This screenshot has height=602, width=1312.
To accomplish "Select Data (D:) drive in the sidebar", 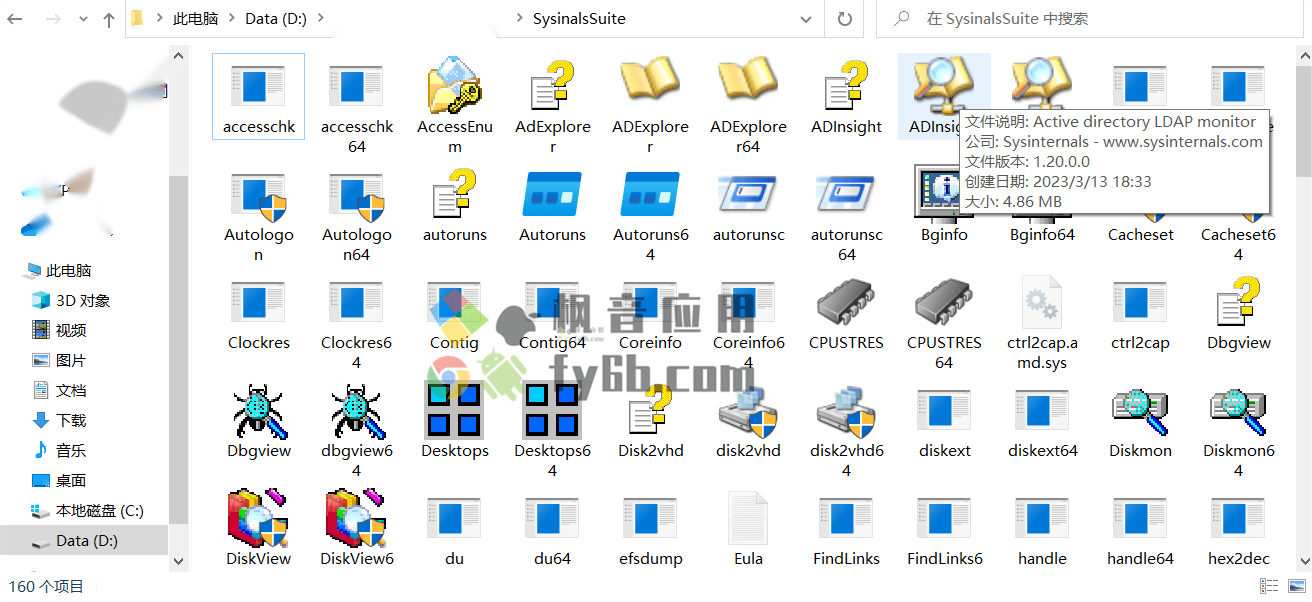I will coord(84,541).
